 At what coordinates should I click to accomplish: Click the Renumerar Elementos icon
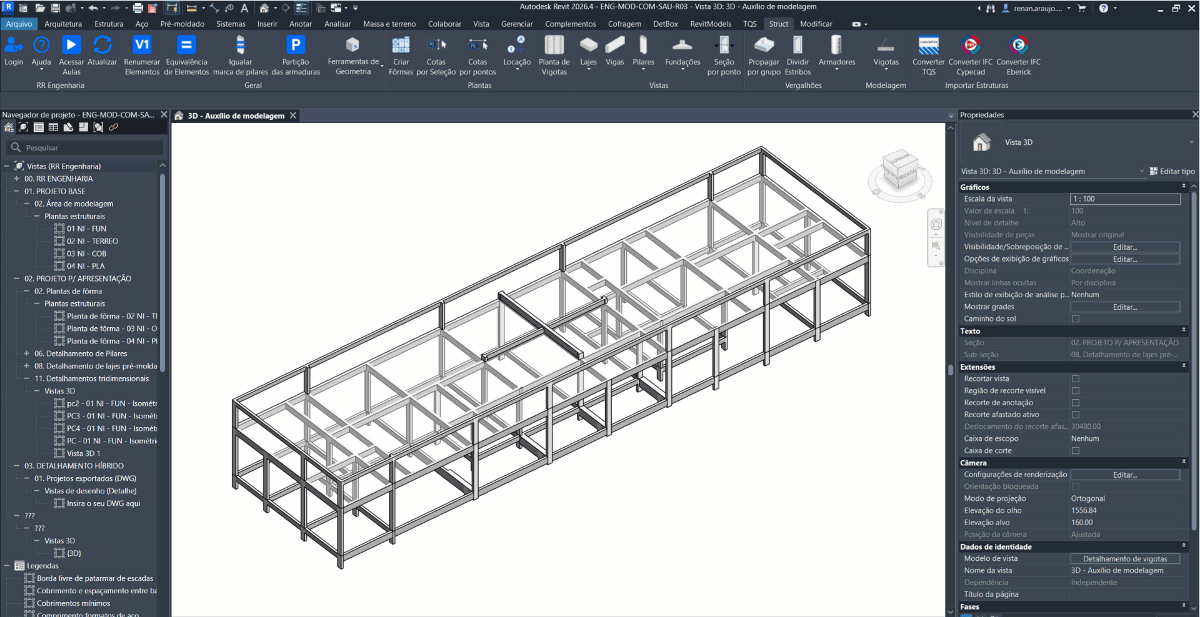(142, 45)
